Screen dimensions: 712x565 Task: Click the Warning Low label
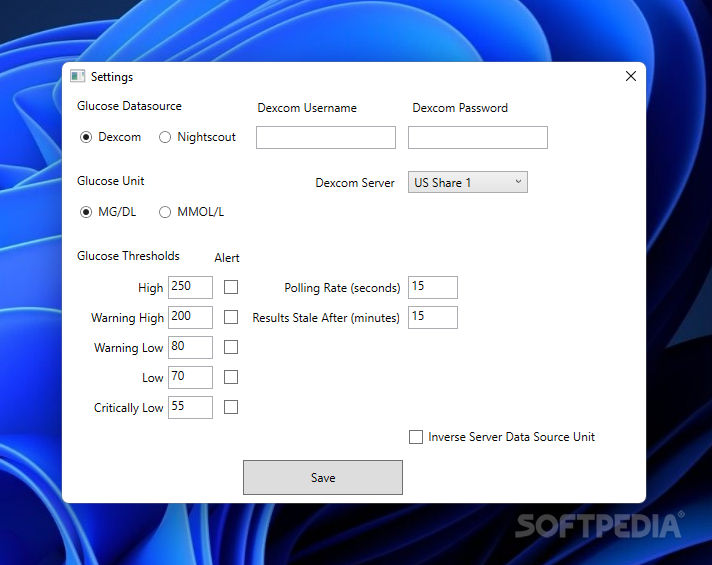pyautogui.click(x=129, y=348)
